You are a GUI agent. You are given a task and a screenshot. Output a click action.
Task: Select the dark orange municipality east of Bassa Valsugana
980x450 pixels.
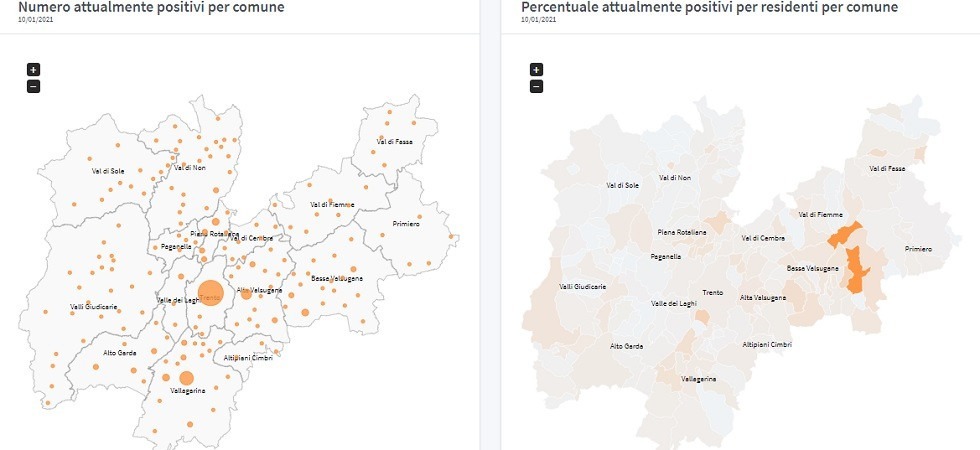coord(857,270)
